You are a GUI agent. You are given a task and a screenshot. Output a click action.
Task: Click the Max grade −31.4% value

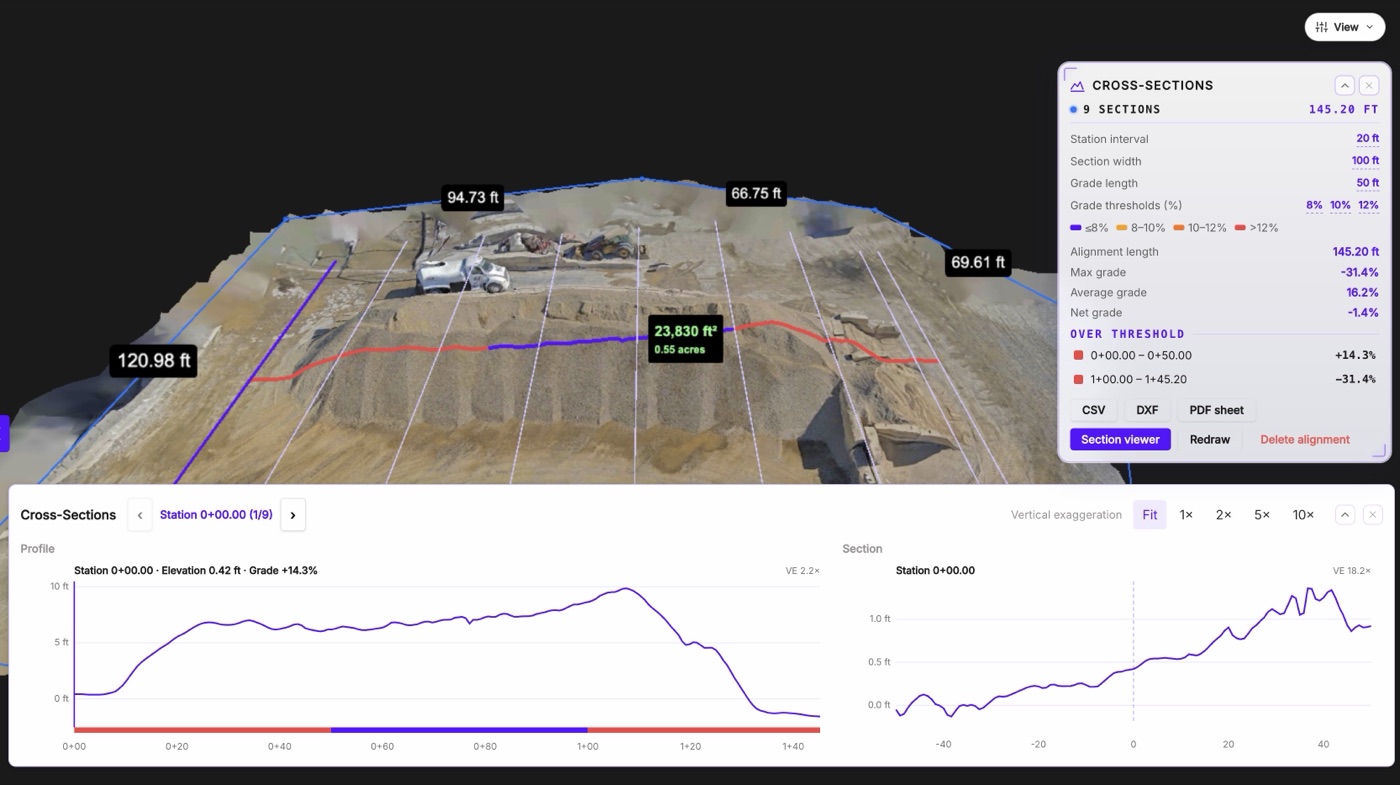[1360, 272]
